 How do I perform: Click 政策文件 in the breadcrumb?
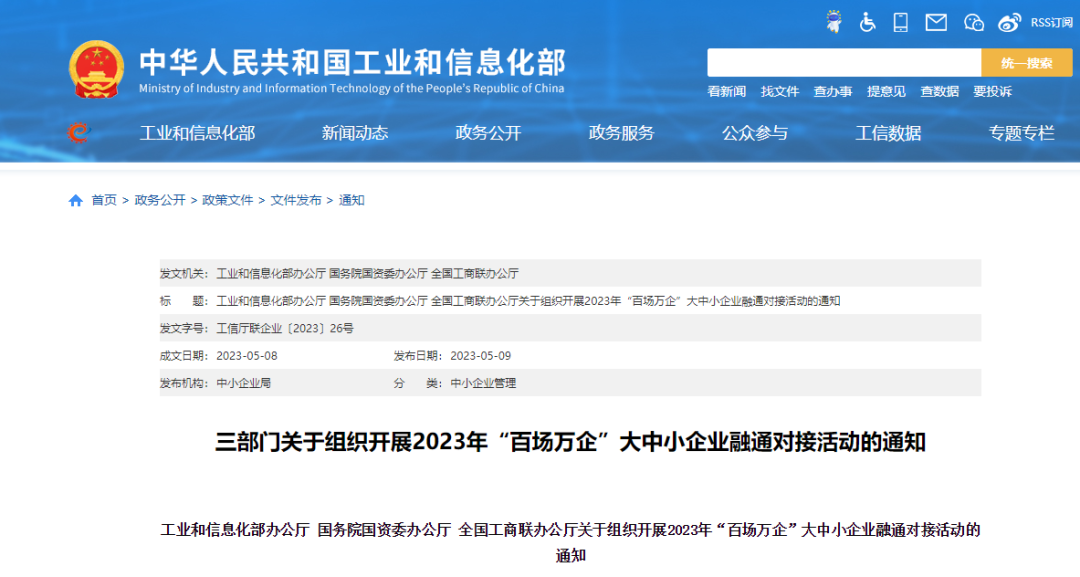228,200
